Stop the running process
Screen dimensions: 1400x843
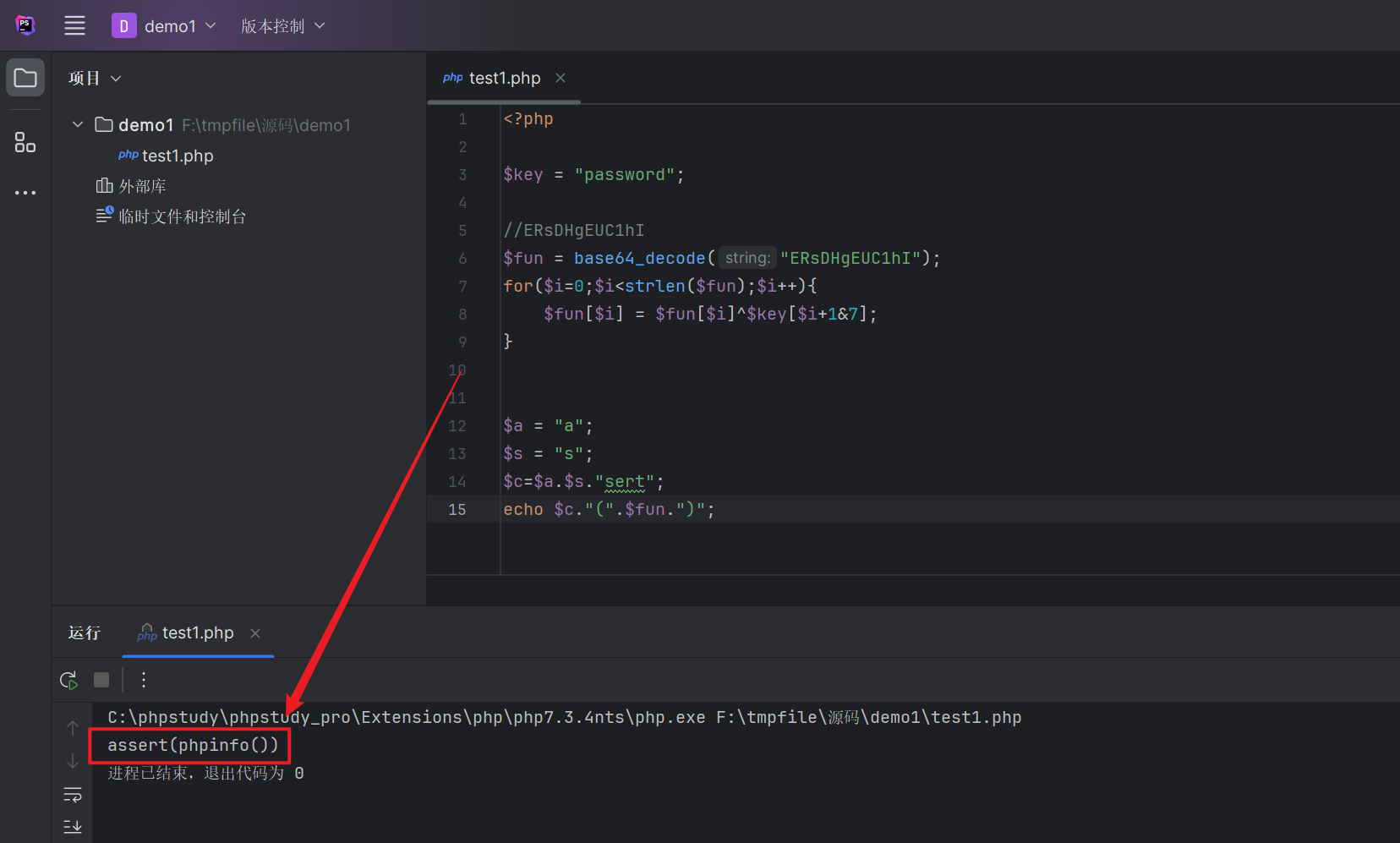(101, 680)
